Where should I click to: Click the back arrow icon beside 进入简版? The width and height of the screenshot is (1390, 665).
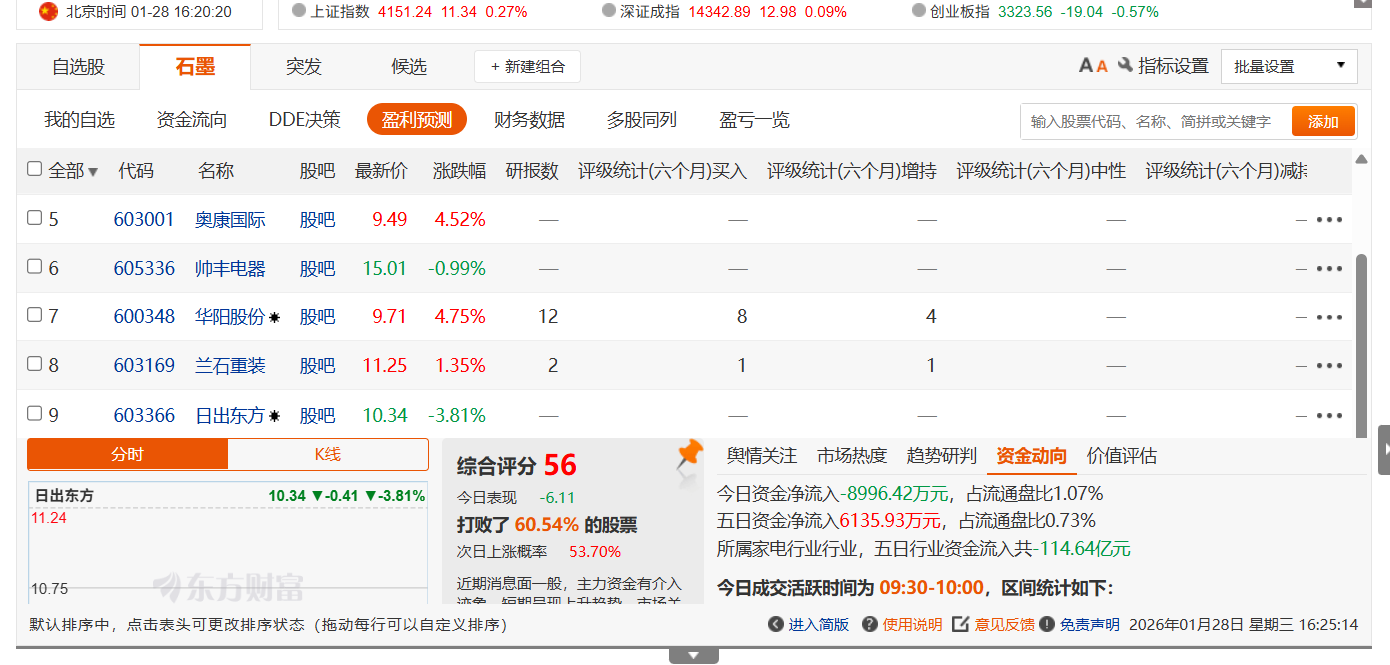click(x=775, y=624)
